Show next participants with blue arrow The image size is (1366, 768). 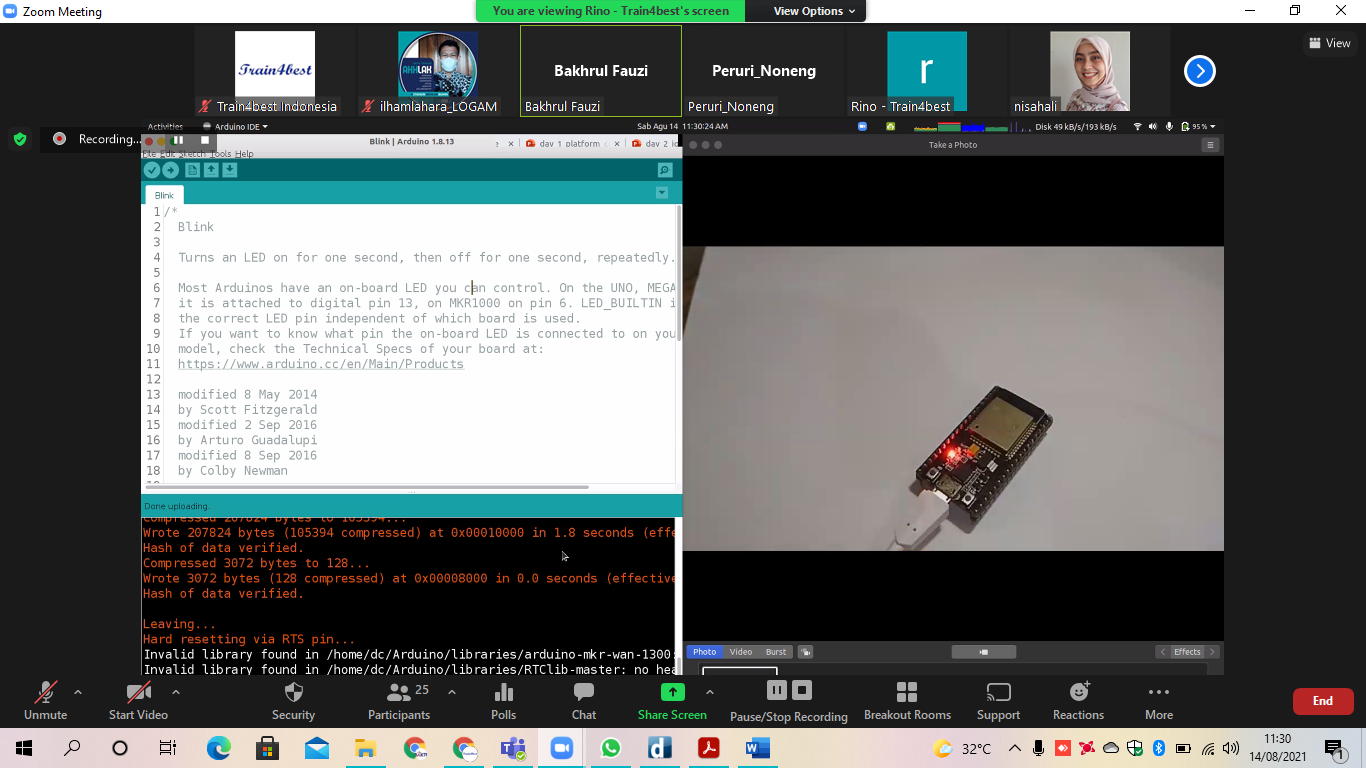click(x=1199, y=71)
